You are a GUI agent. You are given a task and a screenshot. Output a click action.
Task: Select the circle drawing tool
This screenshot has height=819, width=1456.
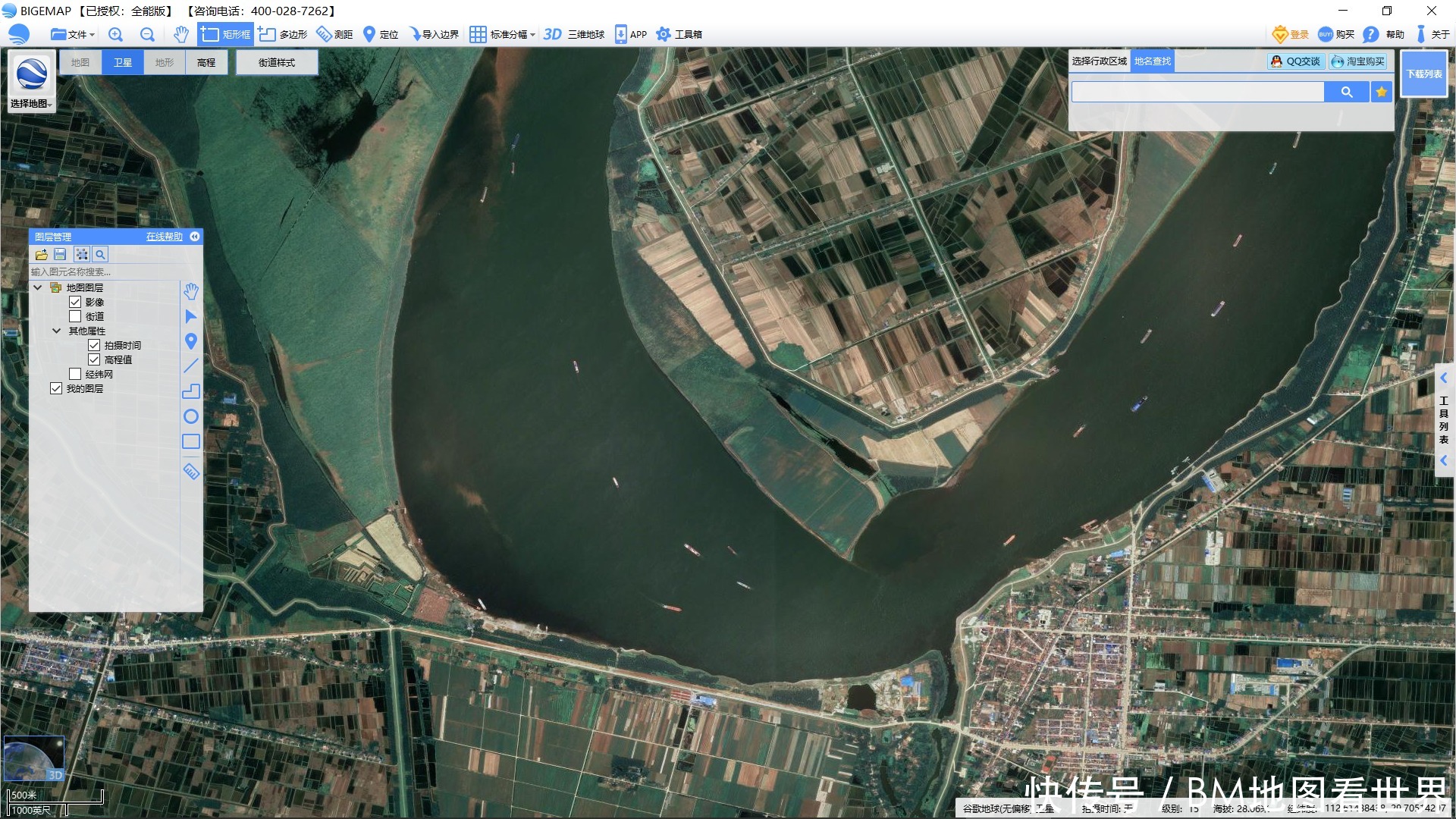(x=191, y=416)
